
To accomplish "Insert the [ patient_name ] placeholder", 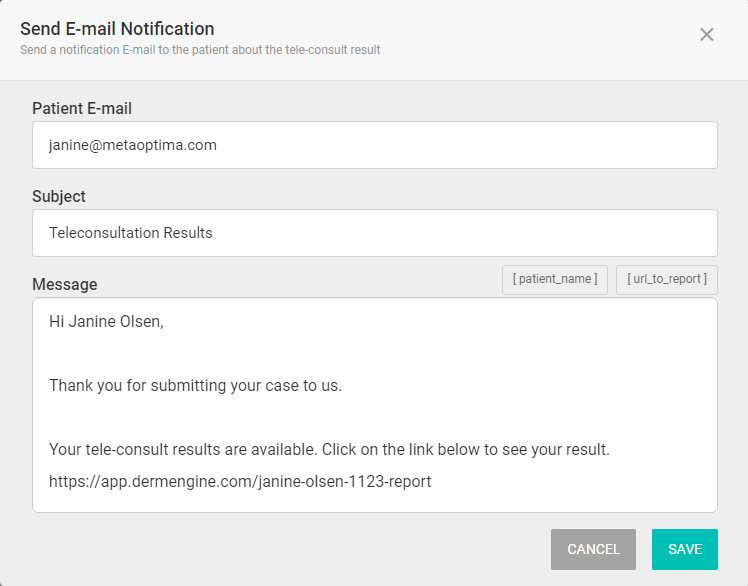I will 555,280.
